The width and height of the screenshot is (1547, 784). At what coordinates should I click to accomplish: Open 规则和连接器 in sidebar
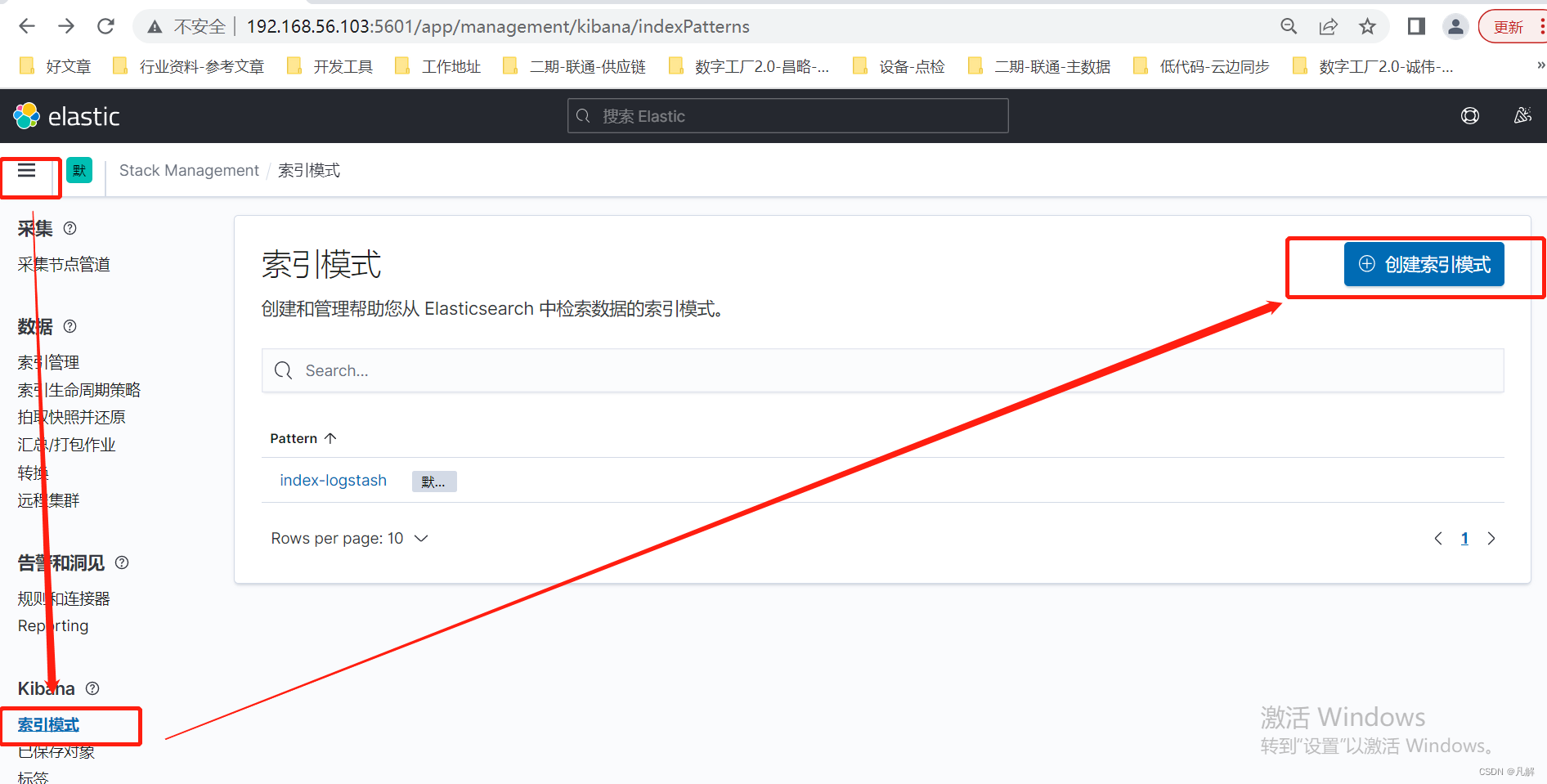pyautogui.click(x=64, y=598)
